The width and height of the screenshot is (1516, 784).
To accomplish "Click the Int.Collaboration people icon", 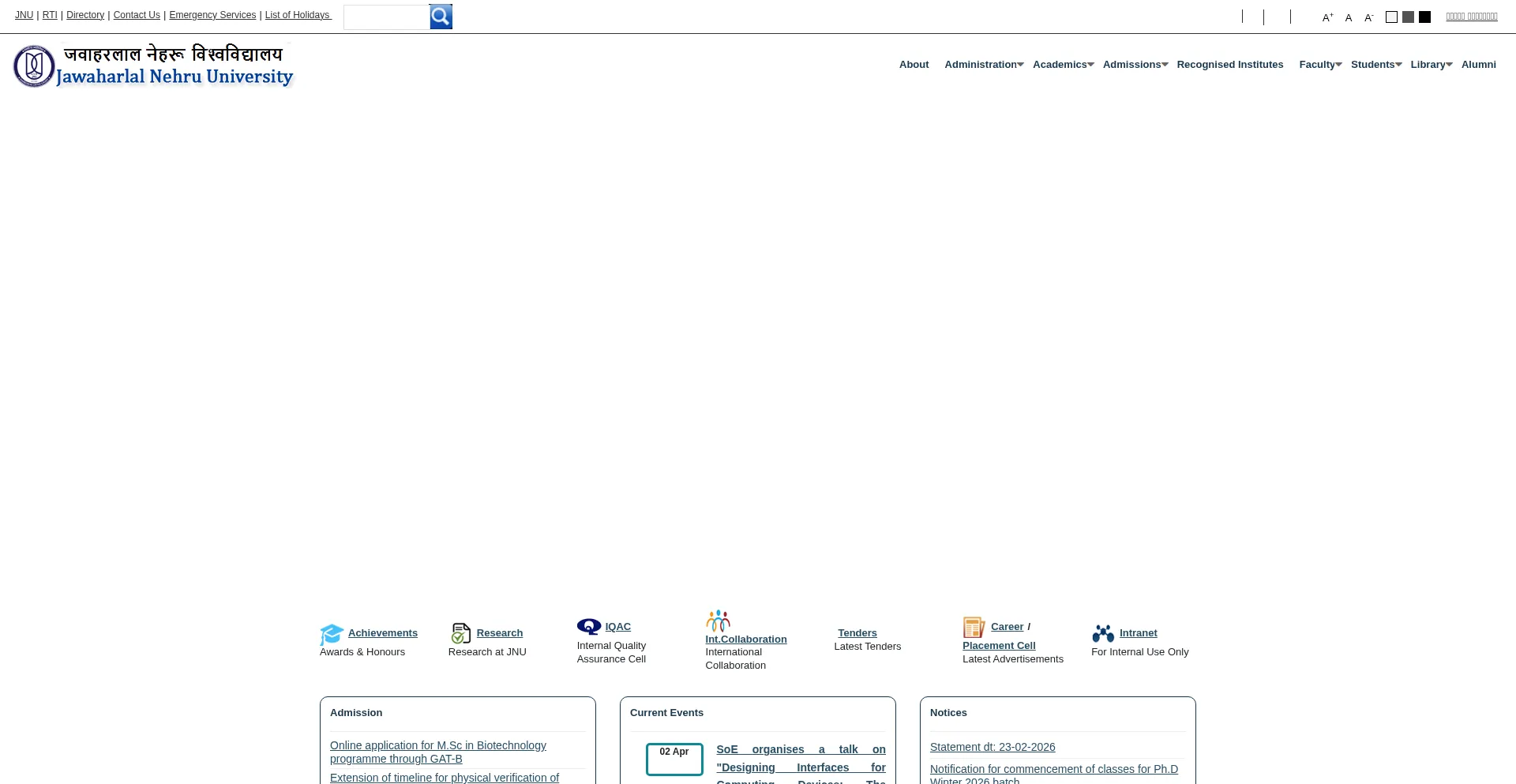I will (718, 621).
